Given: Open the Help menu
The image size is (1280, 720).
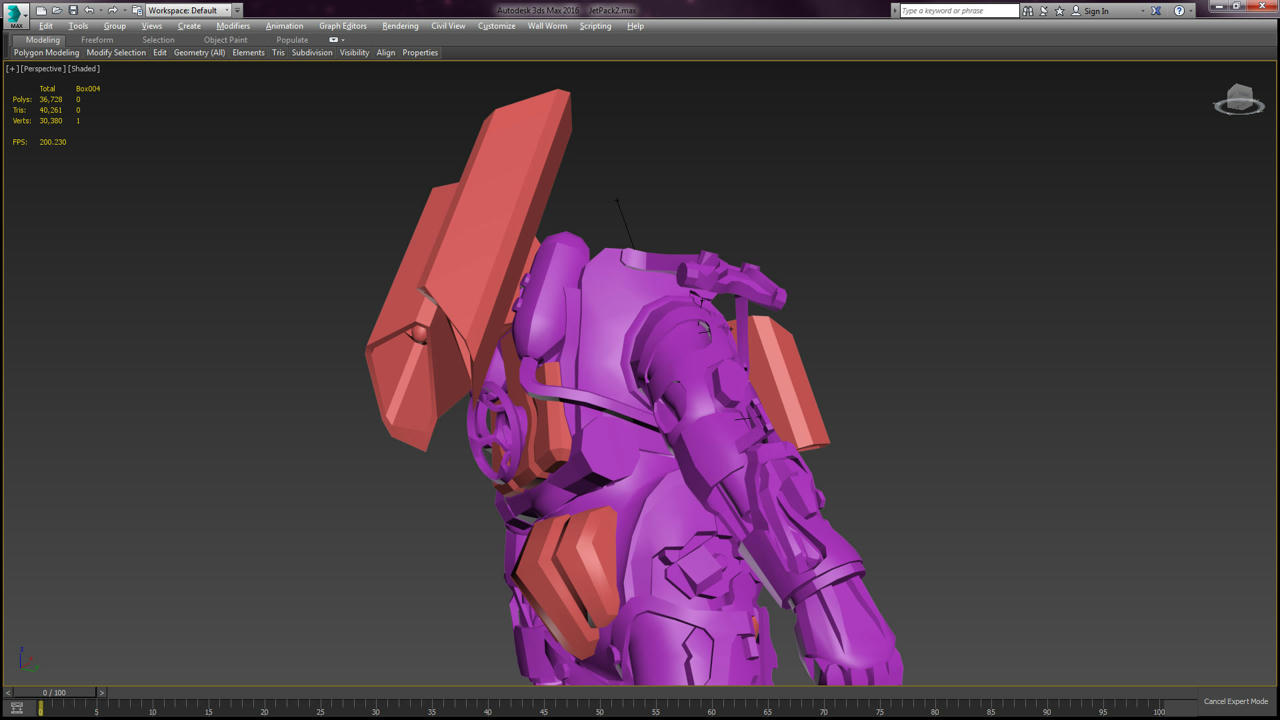Looking at the screenshot, I should (x=635, y=26).
